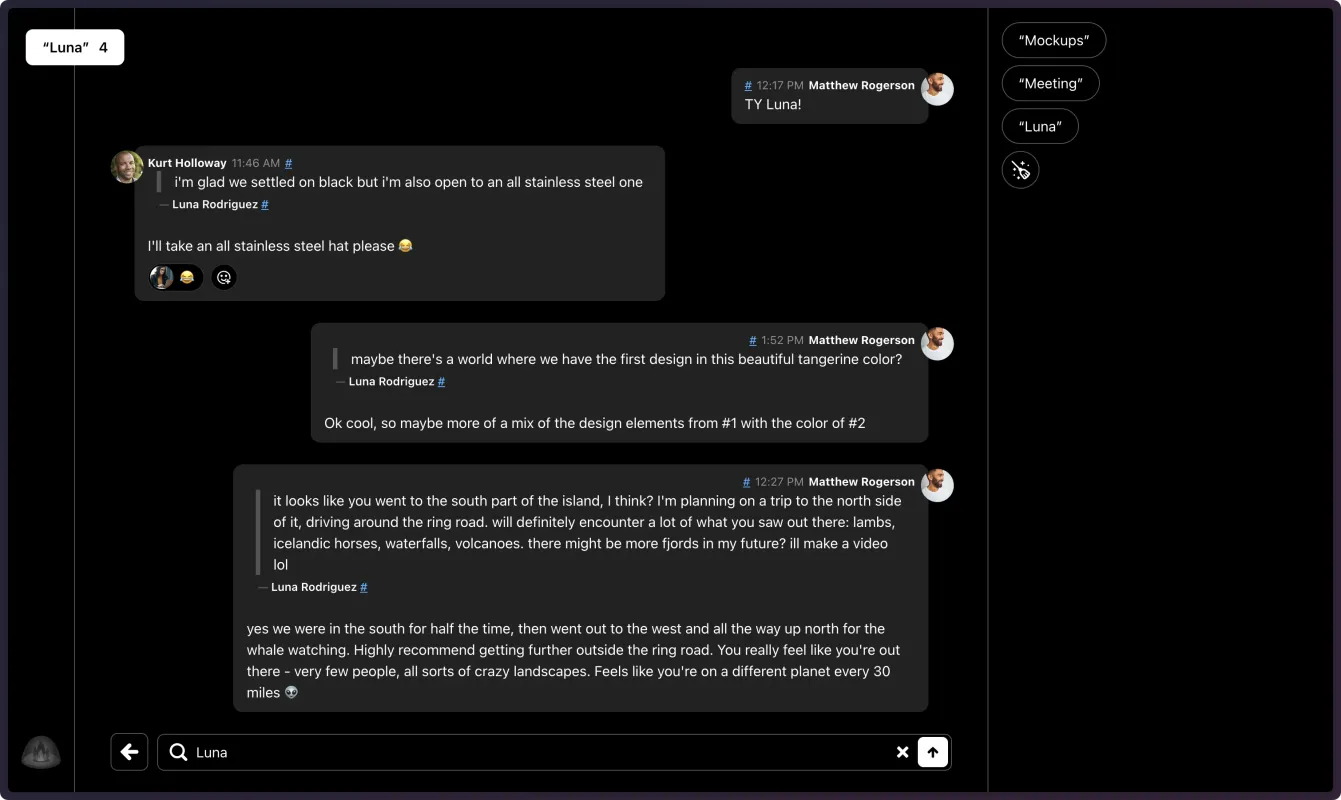The height and width of the screenshot is (800, 1341).
Task: Clear the Luna search text
Action: 902,752
